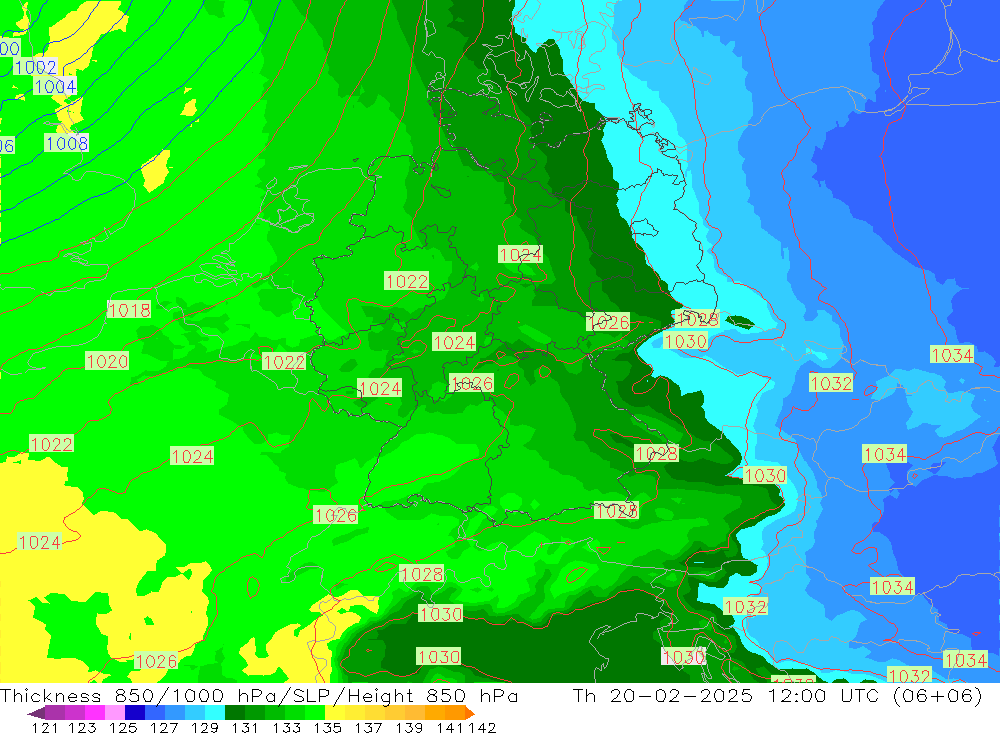
Task: Click the legend value 139
Action: click(x=409, y=727)
